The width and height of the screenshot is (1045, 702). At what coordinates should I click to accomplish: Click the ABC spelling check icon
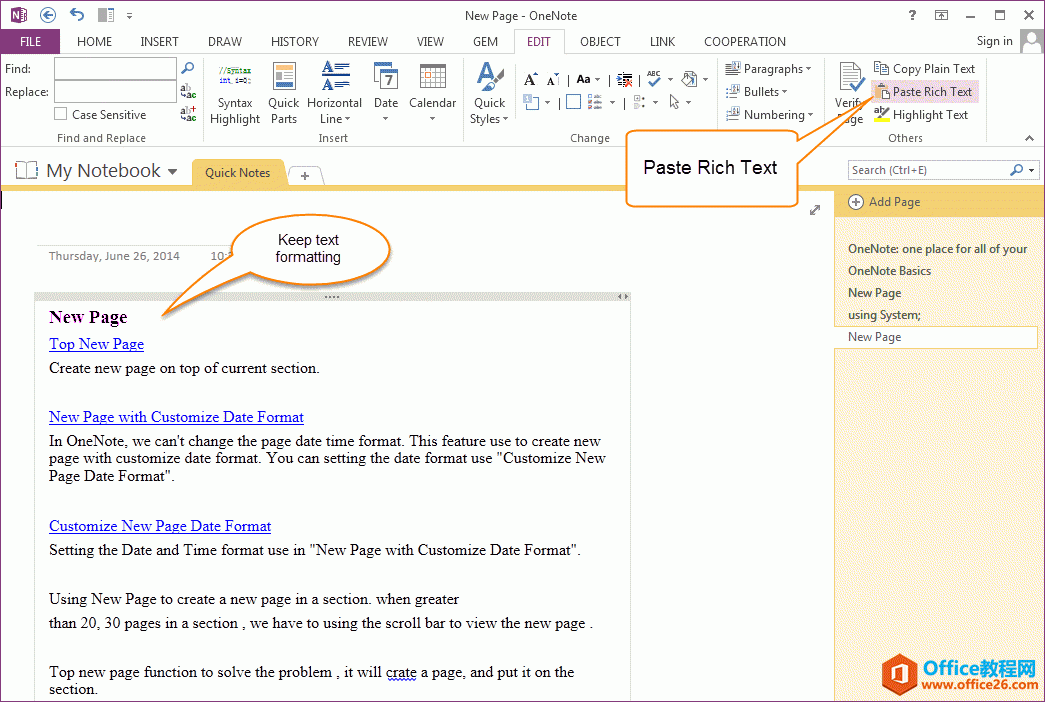[x=654, y=79]
